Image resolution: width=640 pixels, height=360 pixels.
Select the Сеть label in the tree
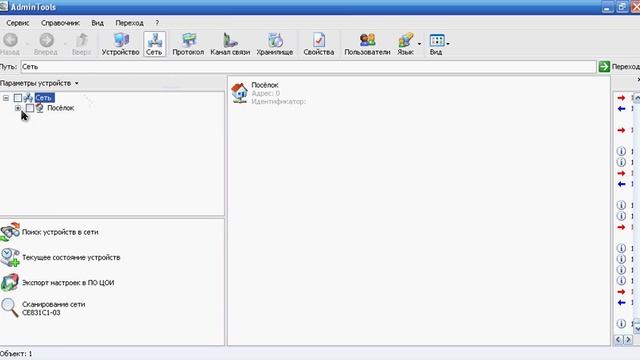click(x=44, y=98)
